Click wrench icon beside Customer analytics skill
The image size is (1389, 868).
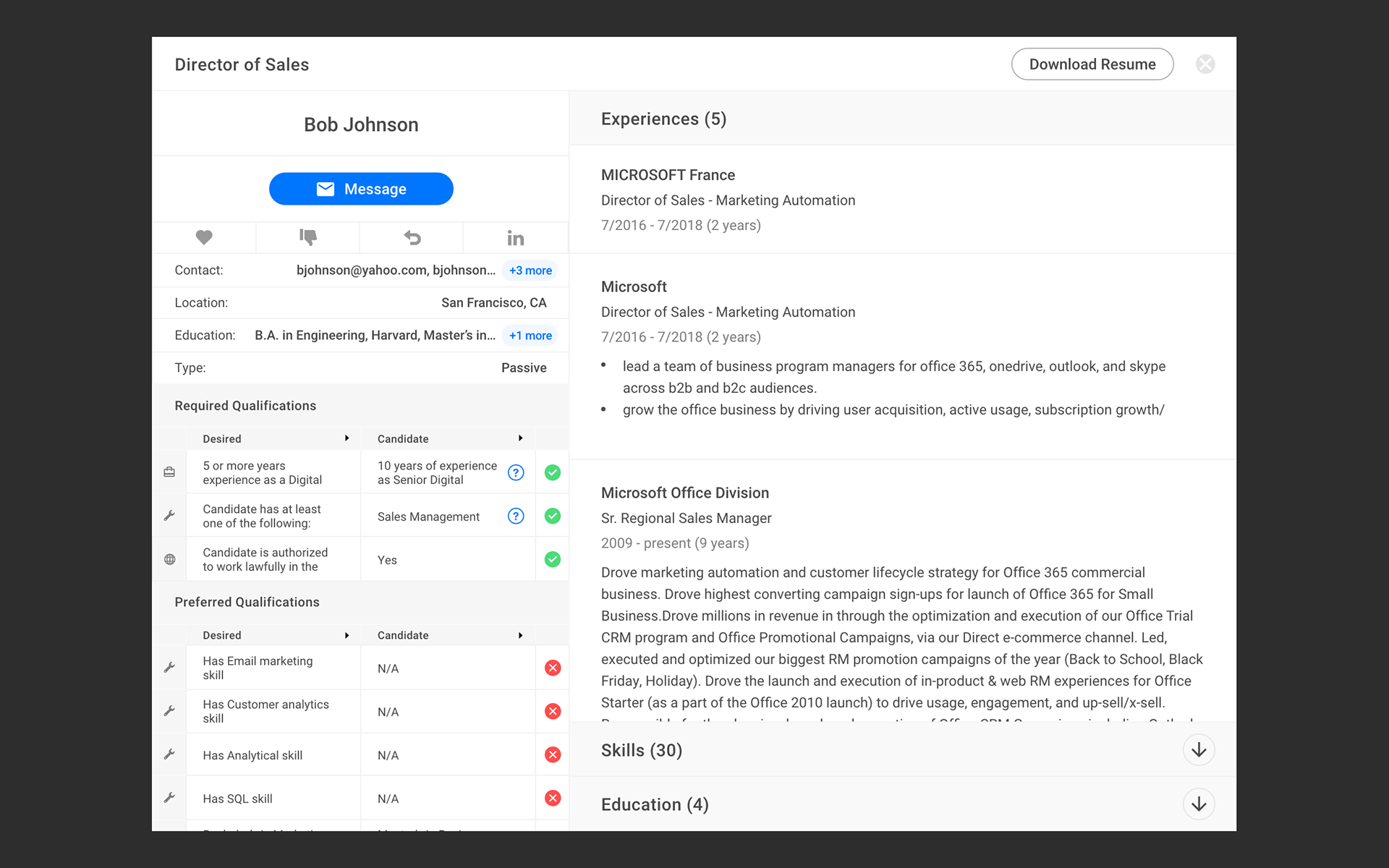tap(169, 711)
